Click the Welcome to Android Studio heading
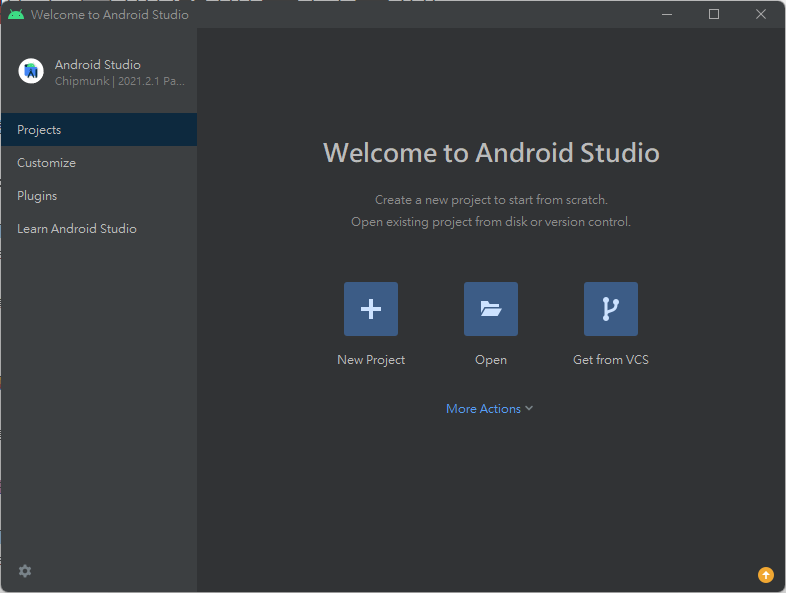This screenshot has height=593, width=786. pyautogui.click(x=491, y=152)
